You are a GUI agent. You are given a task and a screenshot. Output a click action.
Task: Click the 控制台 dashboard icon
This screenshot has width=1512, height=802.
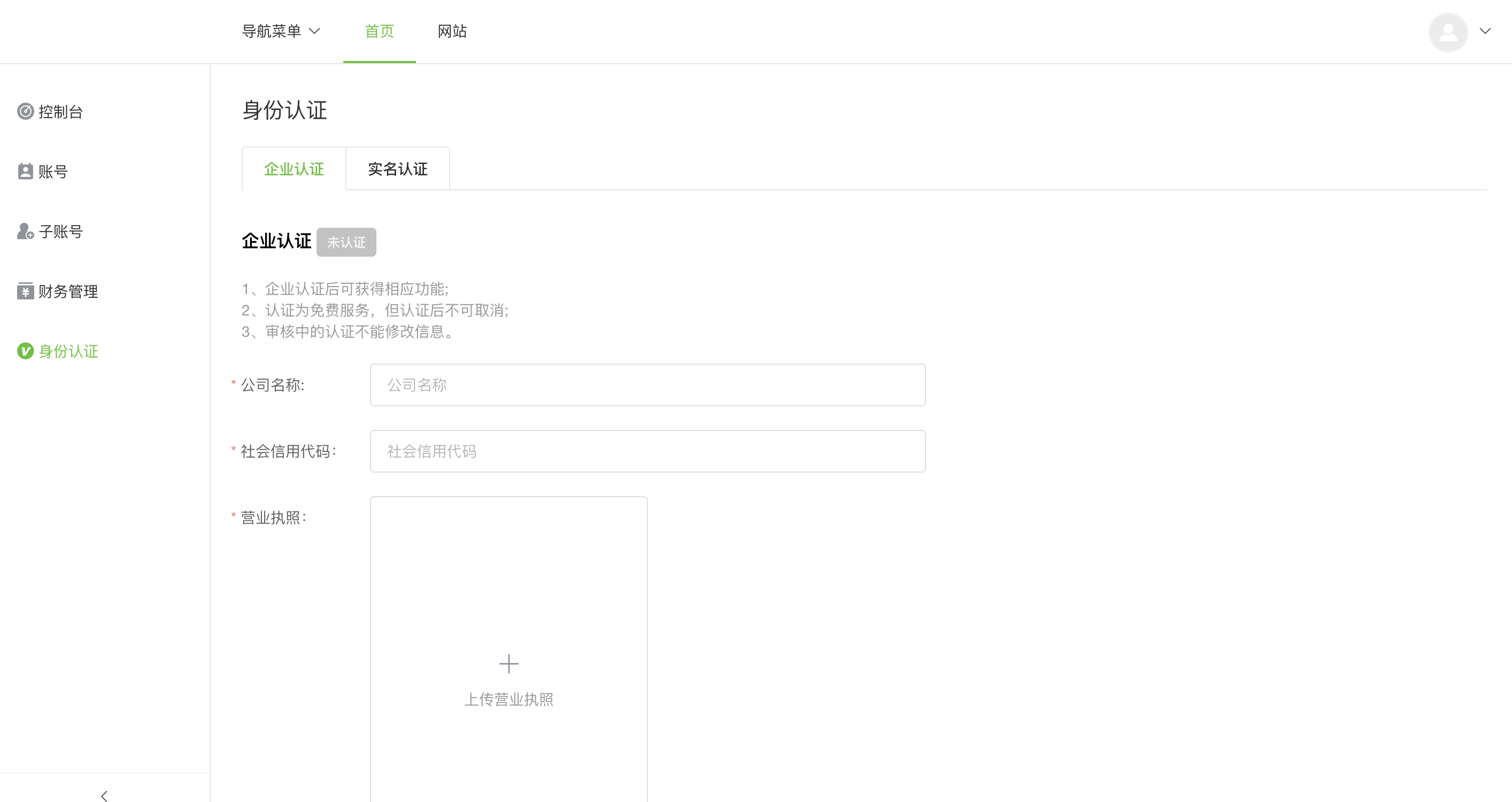[25, 112]
